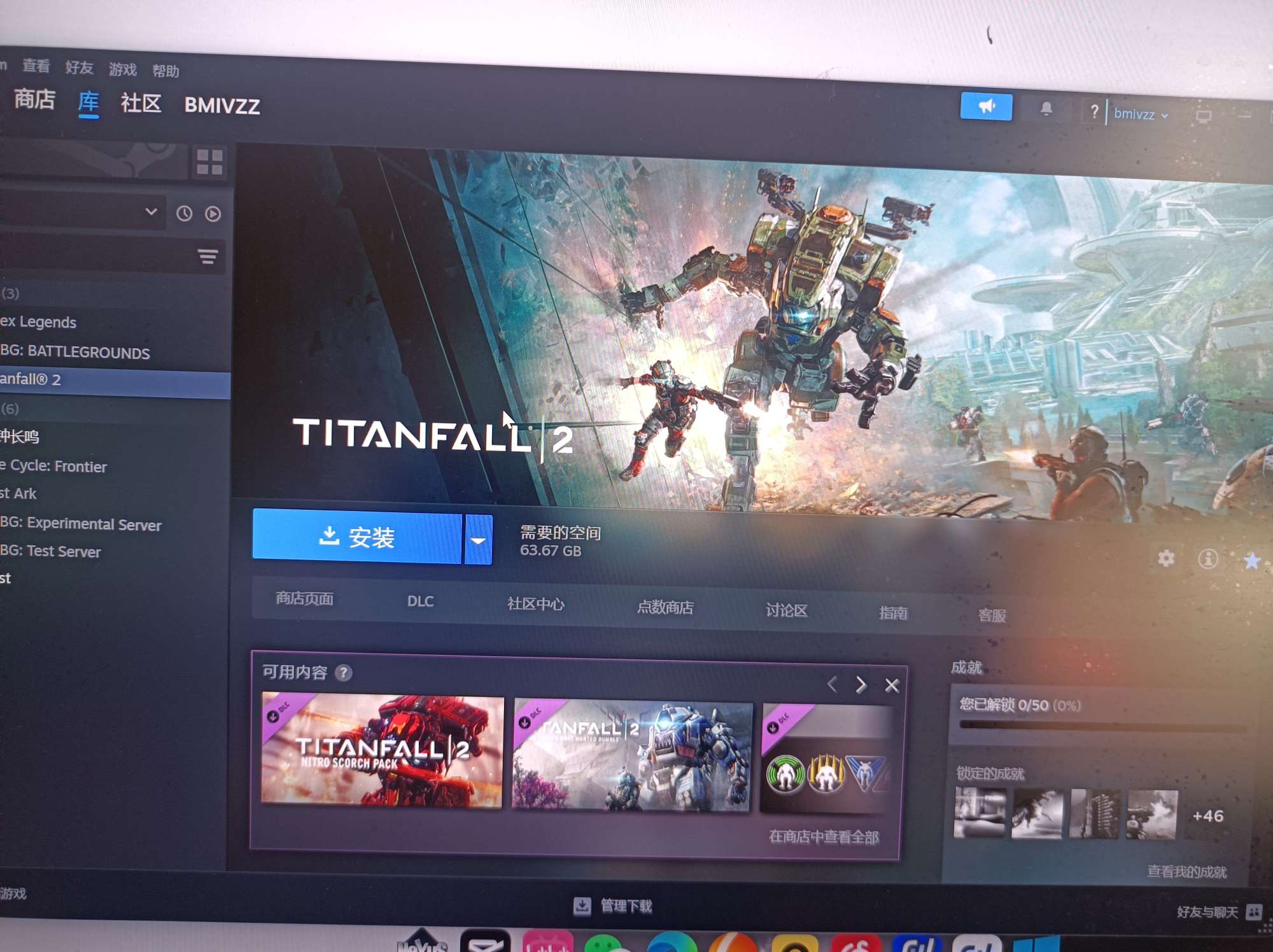The width and height of the screenshot is (1273, 952).
Task: Open the bmivzz account dropdown
Action: point(1141,115)
